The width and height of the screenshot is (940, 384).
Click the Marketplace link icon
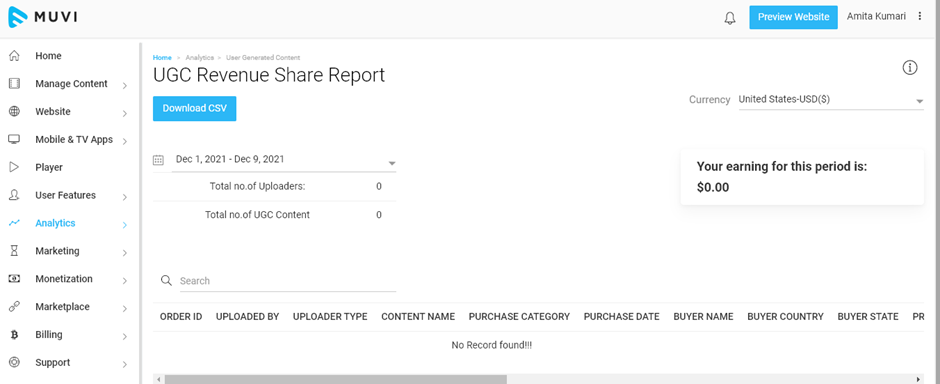click(x=14, y=307)
